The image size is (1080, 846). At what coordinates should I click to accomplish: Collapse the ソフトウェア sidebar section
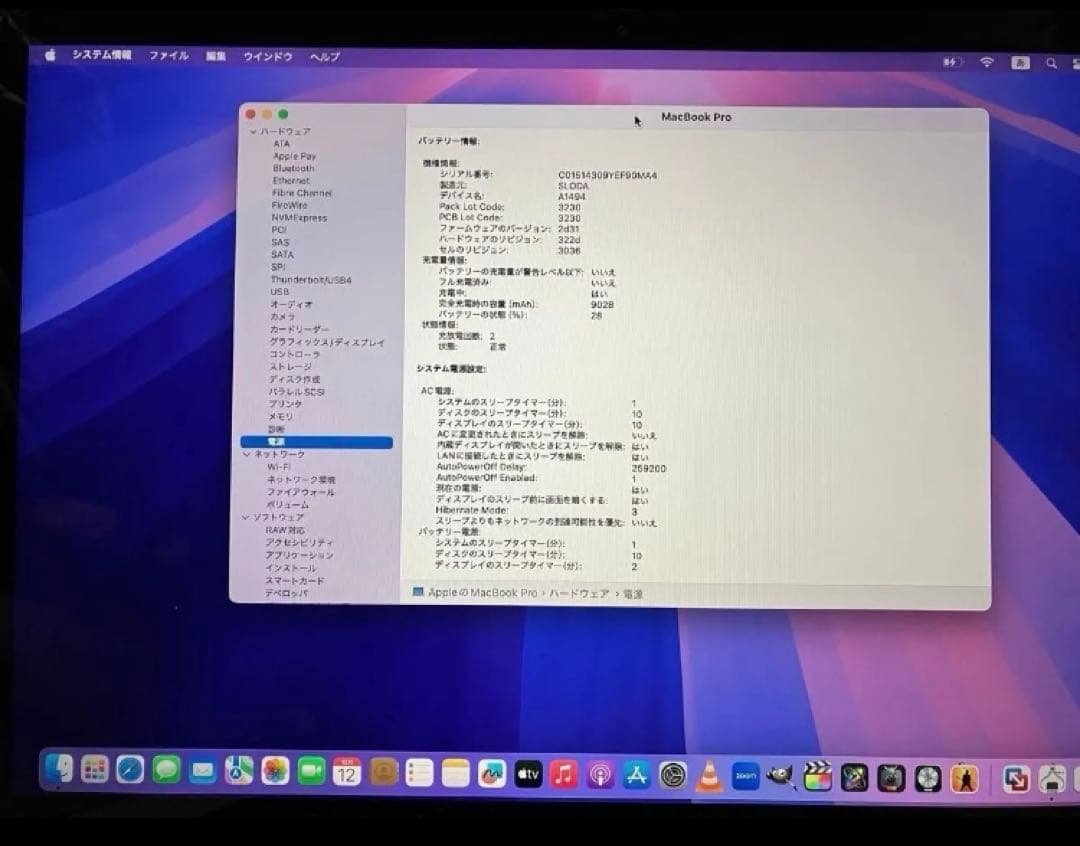245,517
